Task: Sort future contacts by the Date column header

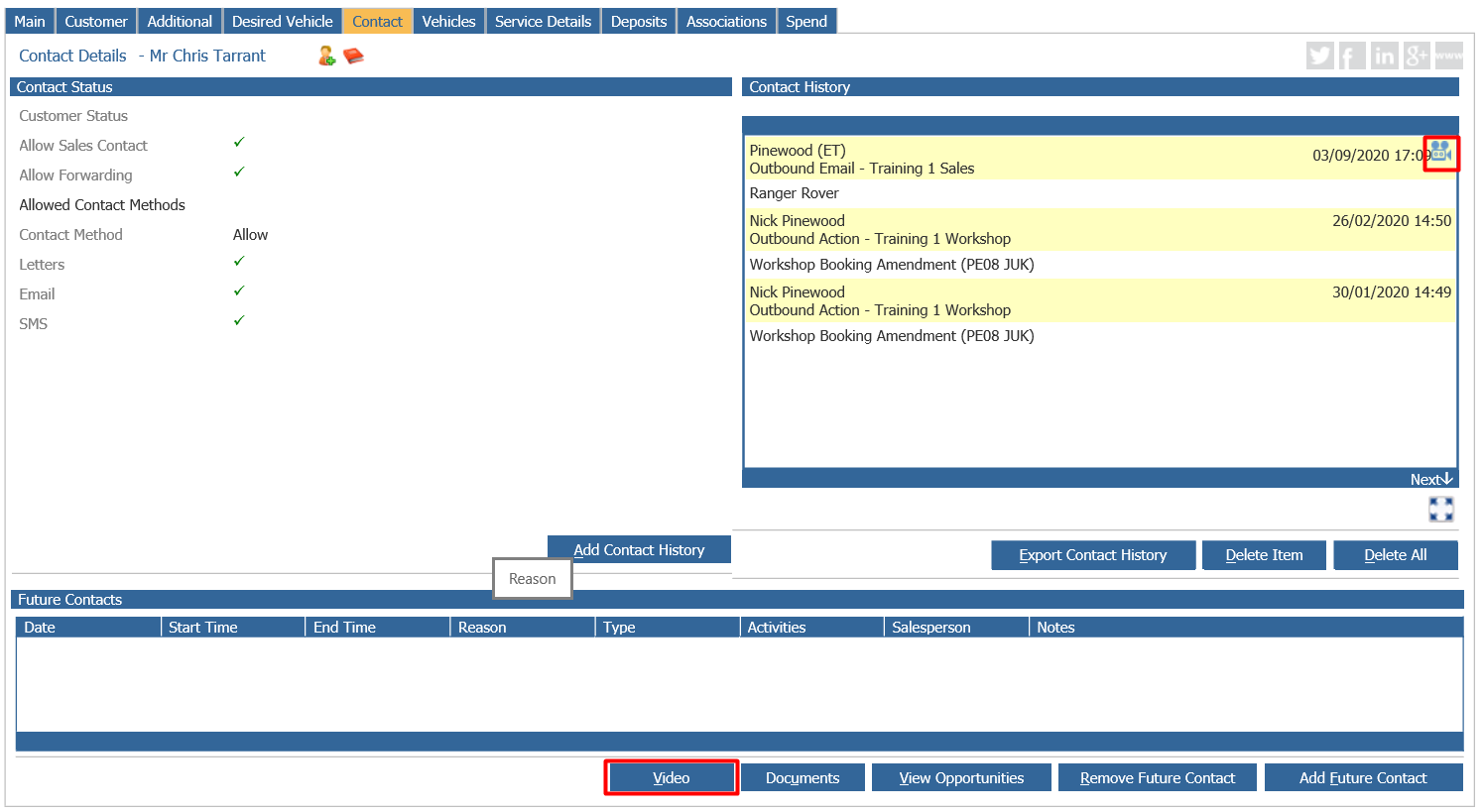Action: [x=88, y=628]
